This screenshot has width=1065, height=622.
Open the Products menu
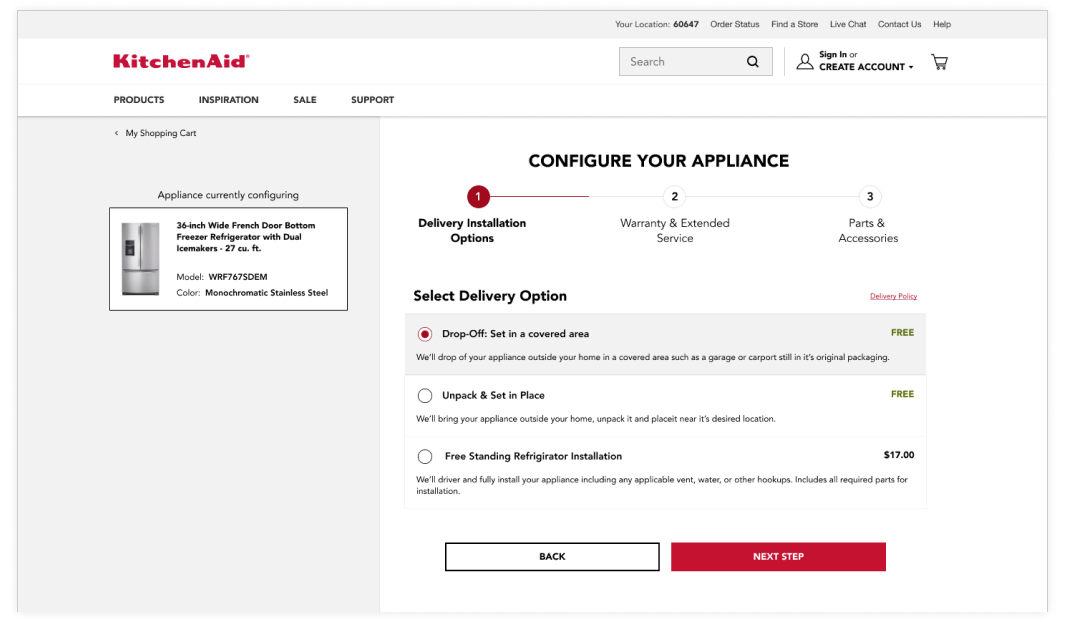(x=139, y=100)
